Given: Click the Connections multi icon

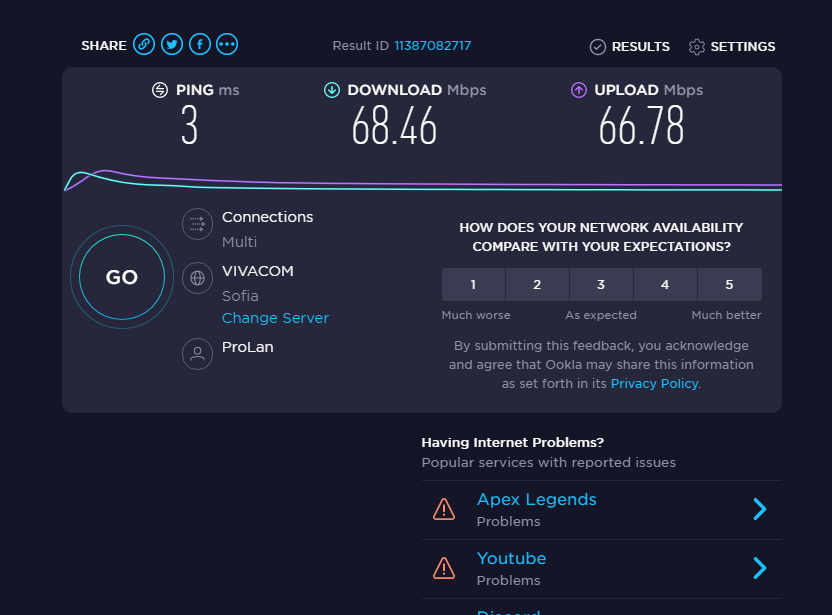Looking at the screenshot, I should coord(197,224).
